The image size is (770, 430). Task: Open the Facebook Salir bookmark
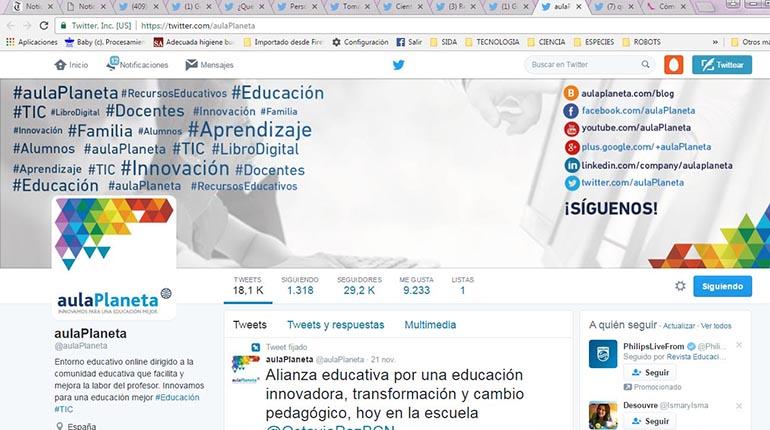coord(409,42)
